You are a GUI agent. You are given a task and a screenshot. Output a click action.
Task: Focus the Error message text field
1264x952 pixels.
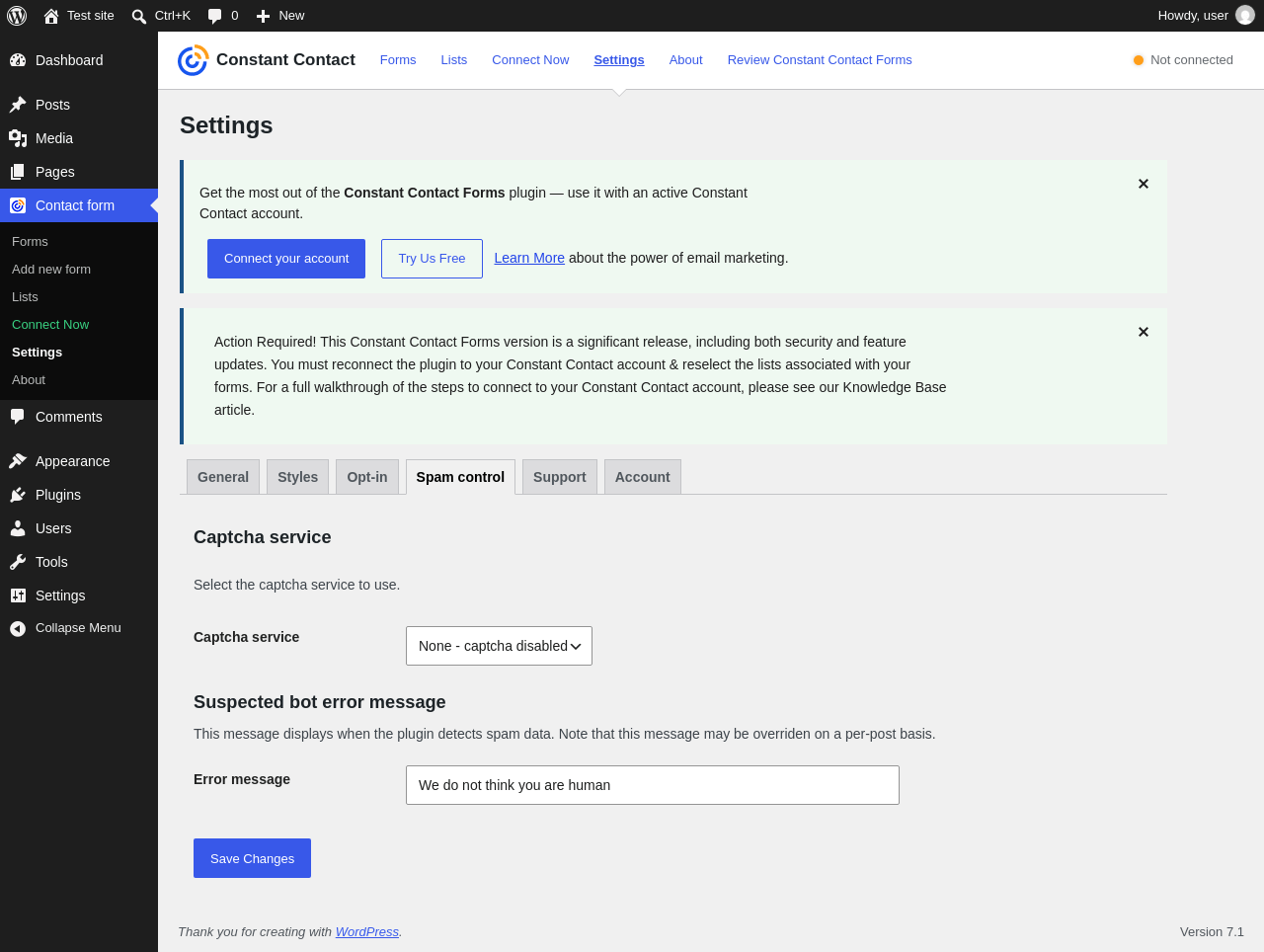pyautogui.click(x=653, y=785)
